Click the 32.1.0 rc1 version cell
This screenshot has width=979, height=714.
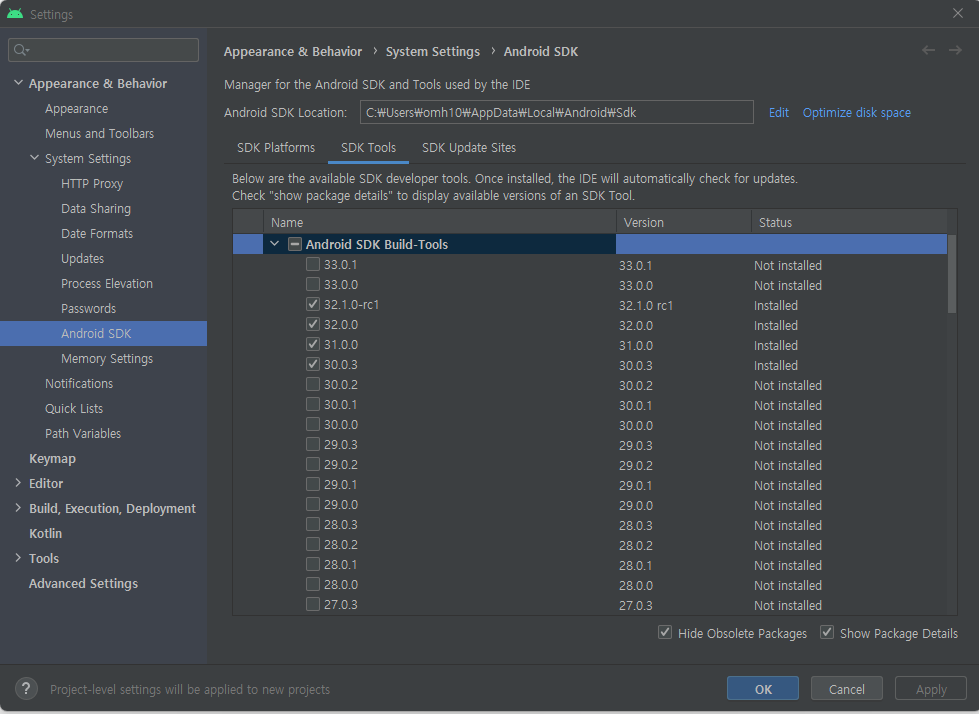pos(646,305)
